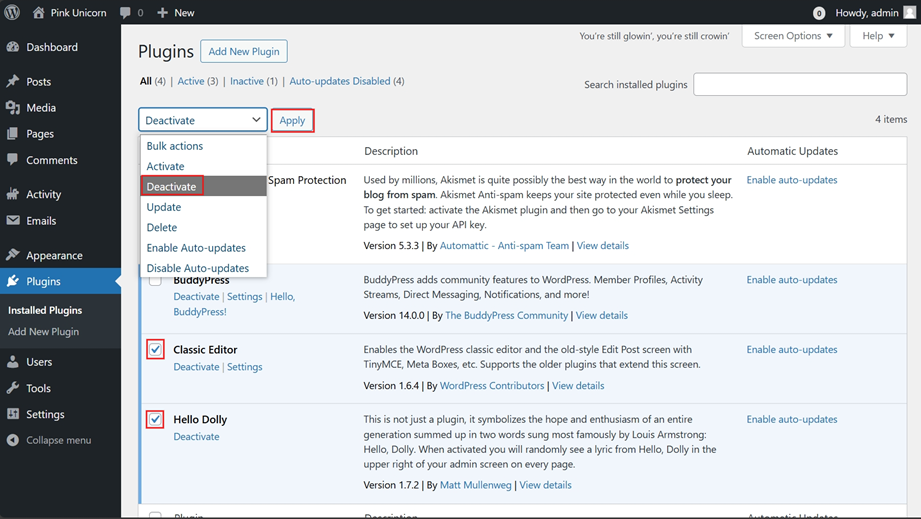Open the notifications counter bubble showing 0
This screenshot has height=519, width=921.
(819, 13)
